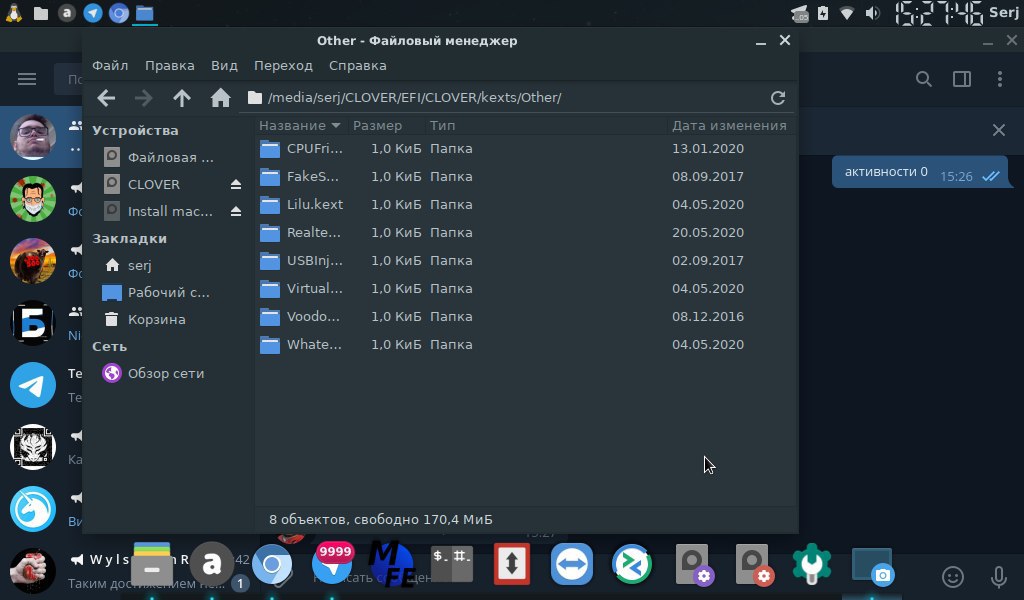
Task: Open Telegram three-dot chat menu
Action: [x=1000, y=80]
